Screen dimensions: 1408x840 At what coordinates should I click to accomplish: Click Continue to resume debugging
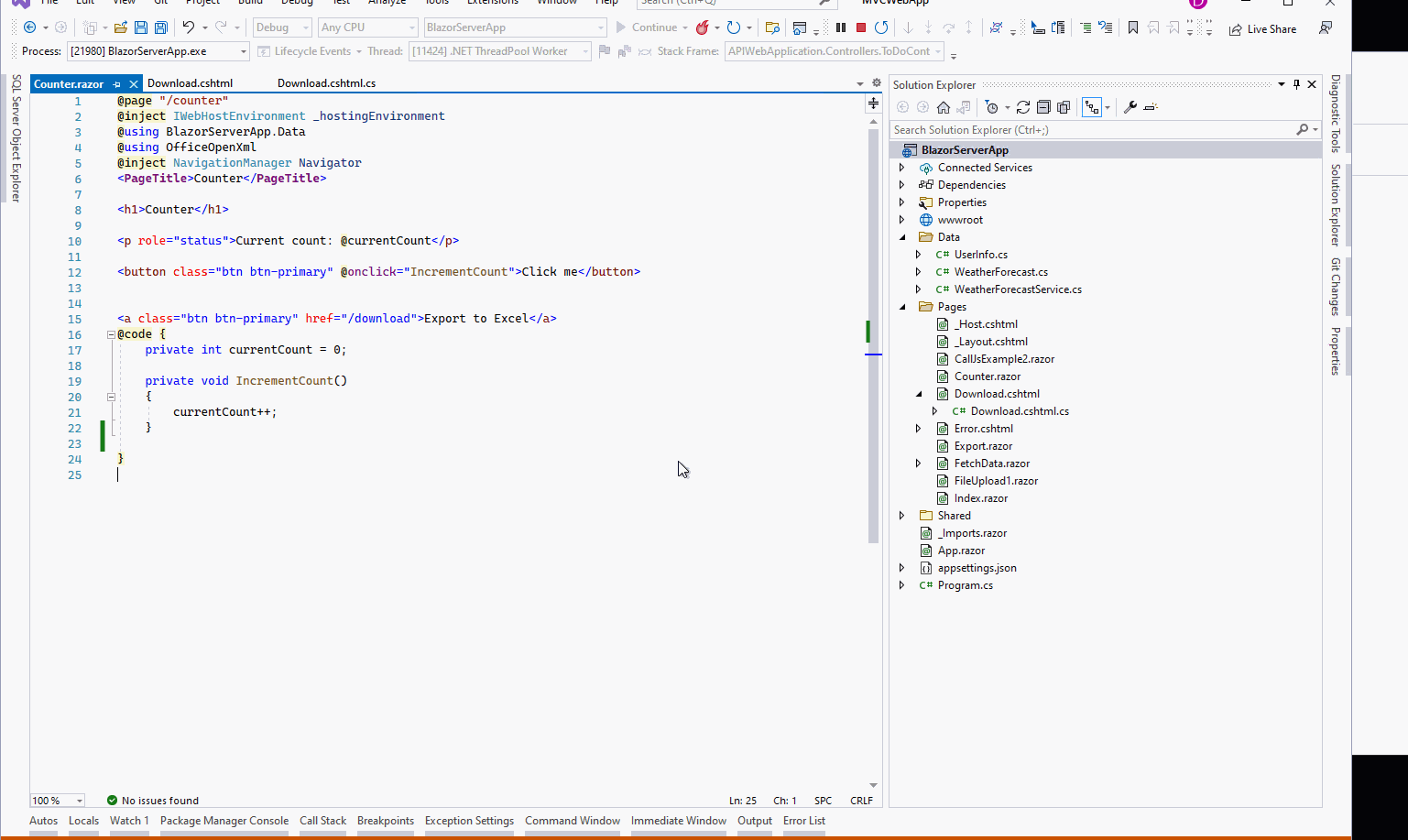tap(647, 27)
